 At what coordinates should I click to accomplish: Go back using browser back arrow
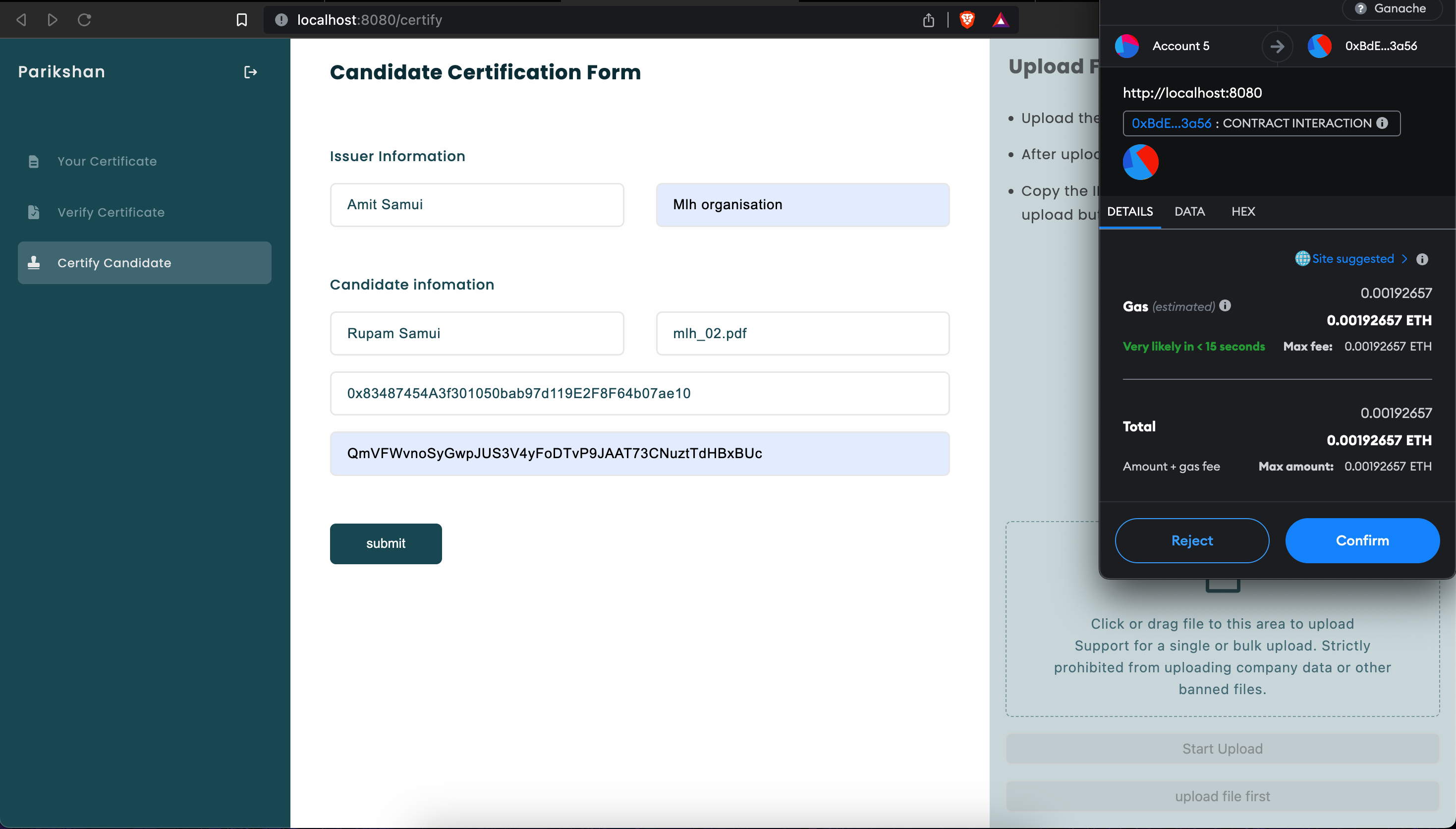(22, 20)
